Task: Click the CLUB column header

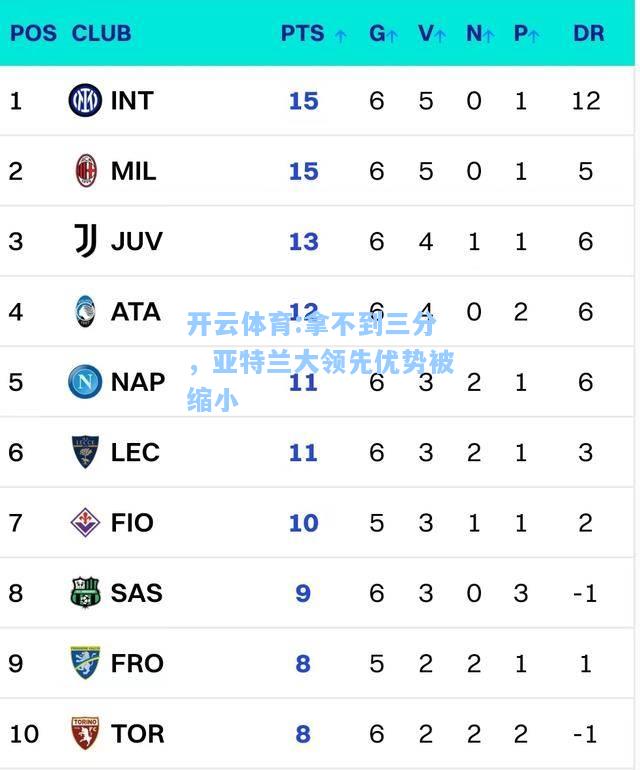Action: pyautogui.click(x=101, y=33)
